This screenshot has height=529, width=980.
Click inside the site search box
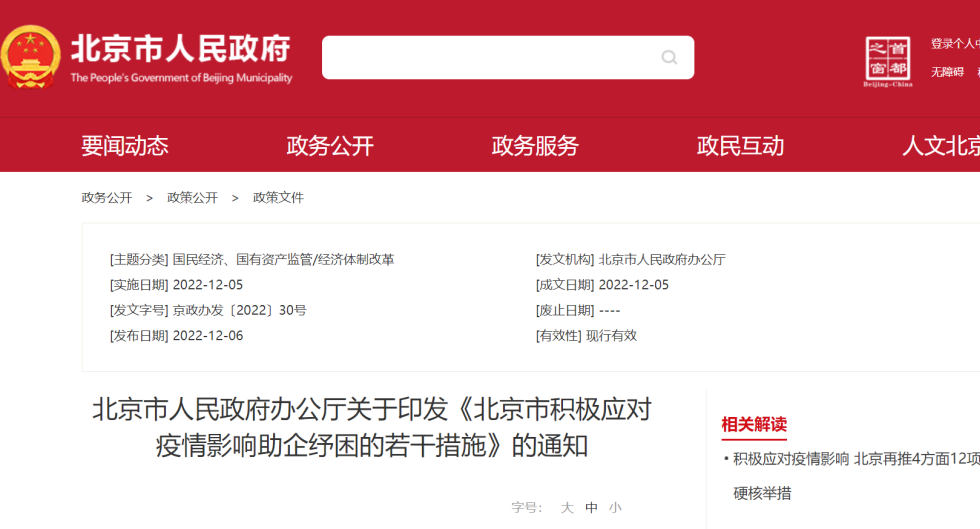508,58
